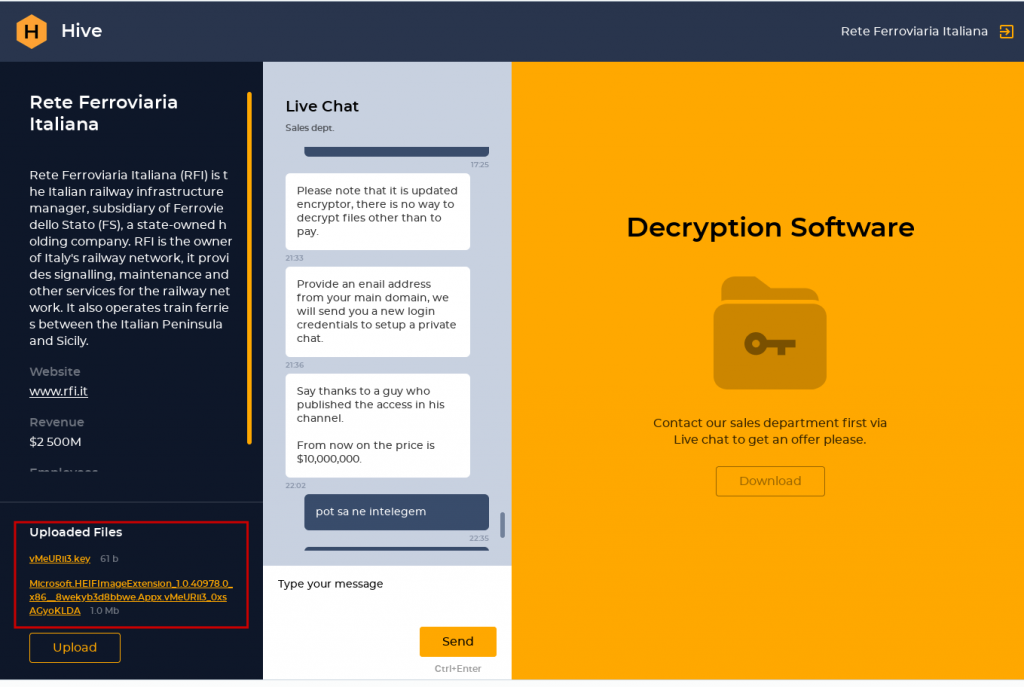Click the 22:35 message timestamp

(x=479, y=538)
